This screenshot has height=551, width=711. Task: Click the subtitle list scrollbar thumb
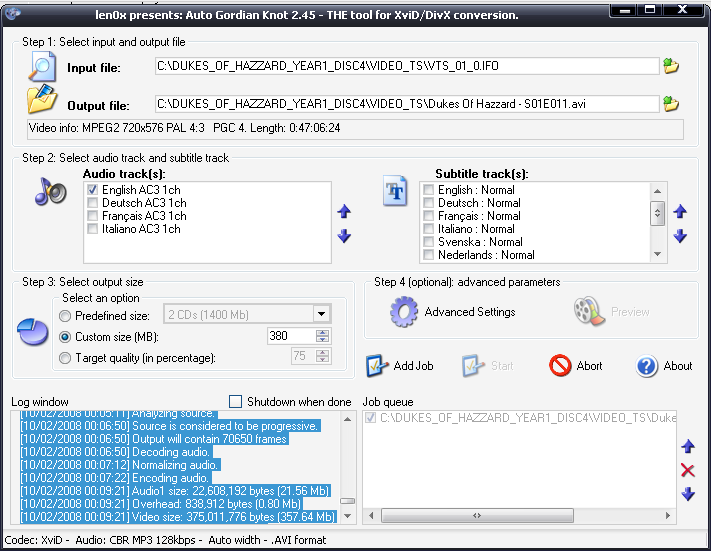coord(657,213)
